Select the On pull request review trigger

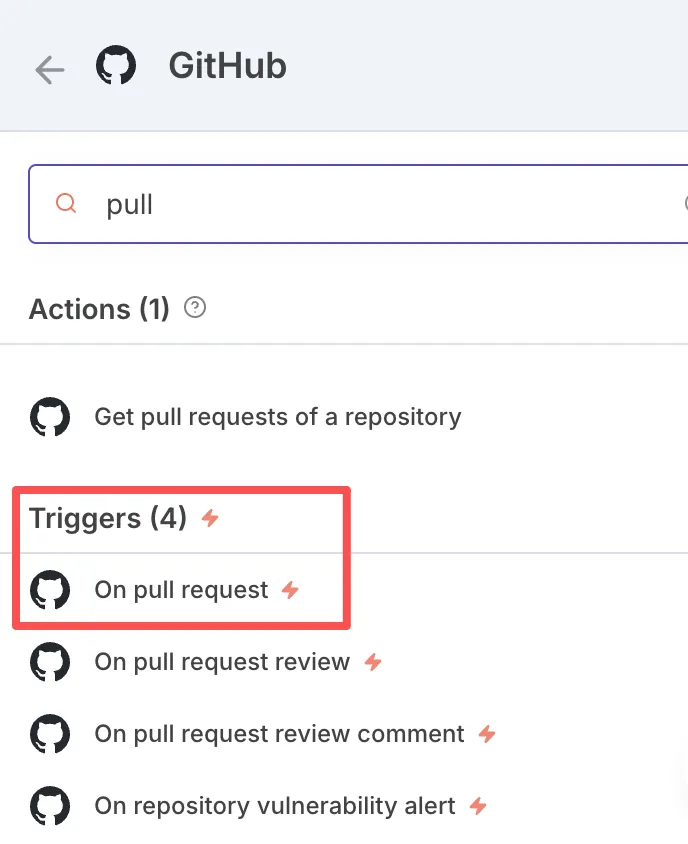(222, 662)
